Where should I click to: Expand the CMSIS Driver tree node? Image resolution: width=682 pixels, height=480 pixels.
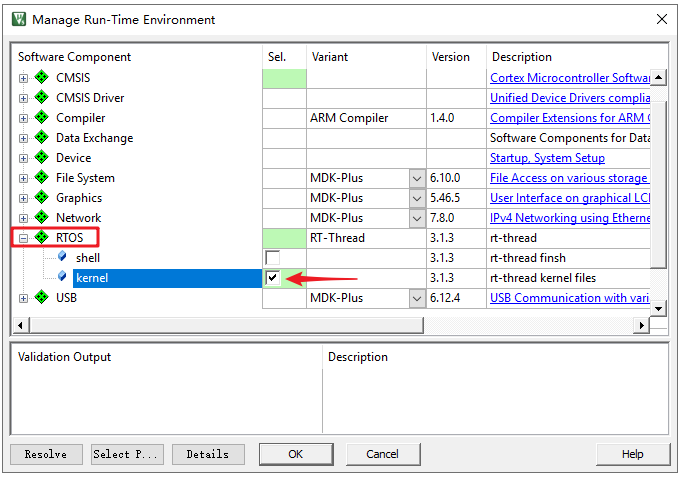point(23,98)
